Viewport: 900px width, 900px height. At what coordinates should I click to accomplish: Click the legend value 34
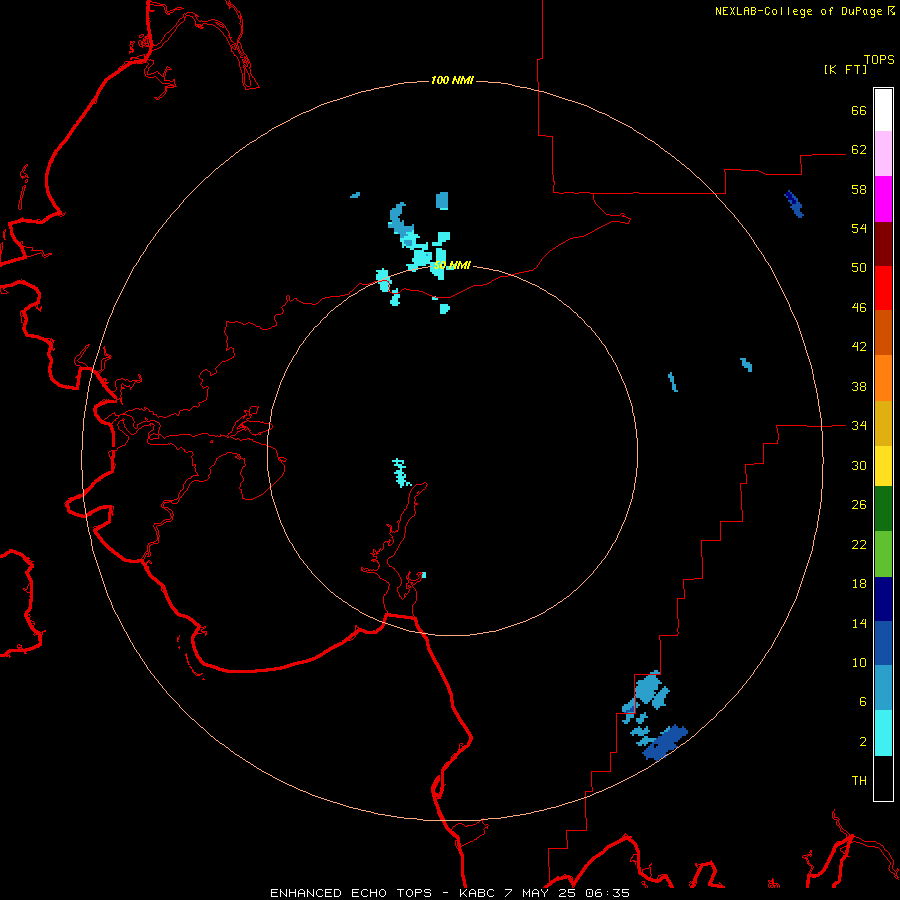pyautogui.click(x=859, y=425)
